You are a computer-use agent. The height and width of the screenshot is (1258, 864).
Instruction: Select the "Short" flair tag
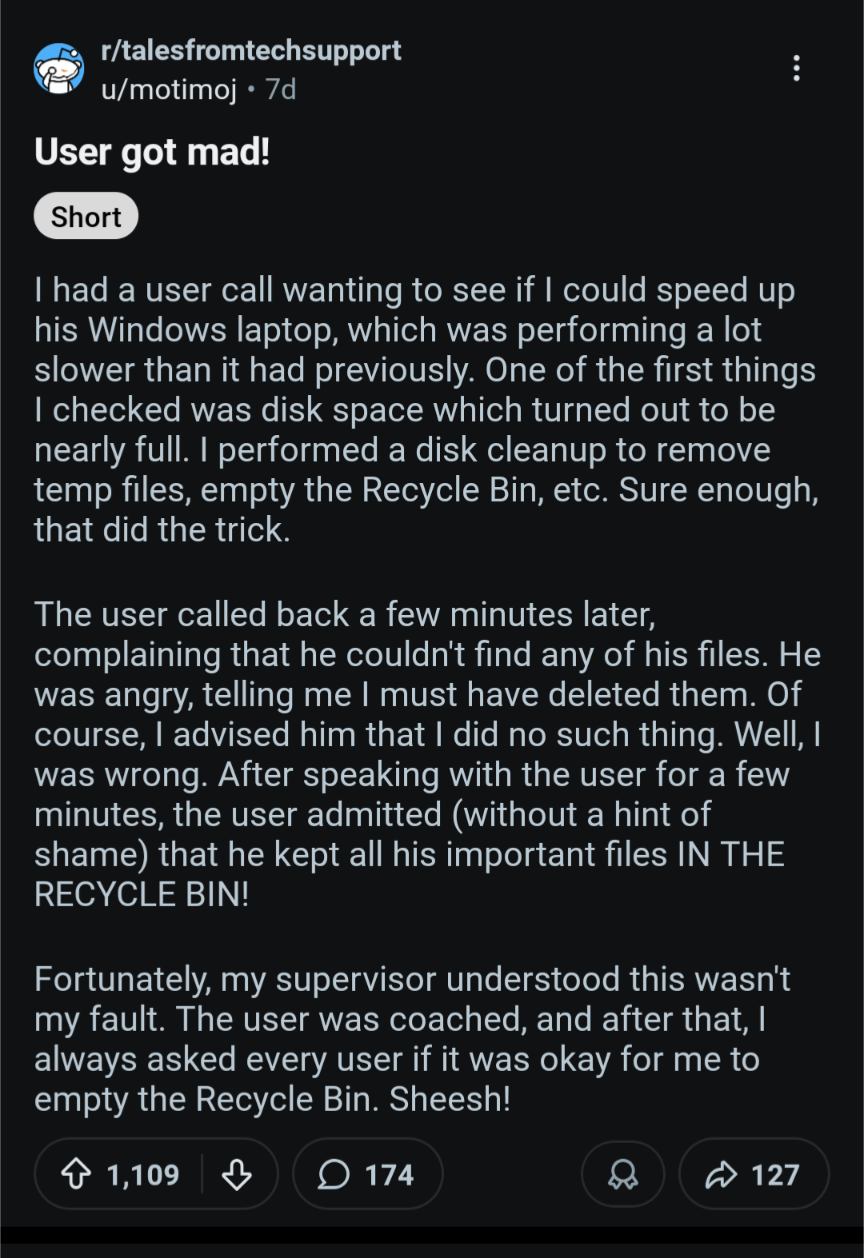[x=86, y=216]
